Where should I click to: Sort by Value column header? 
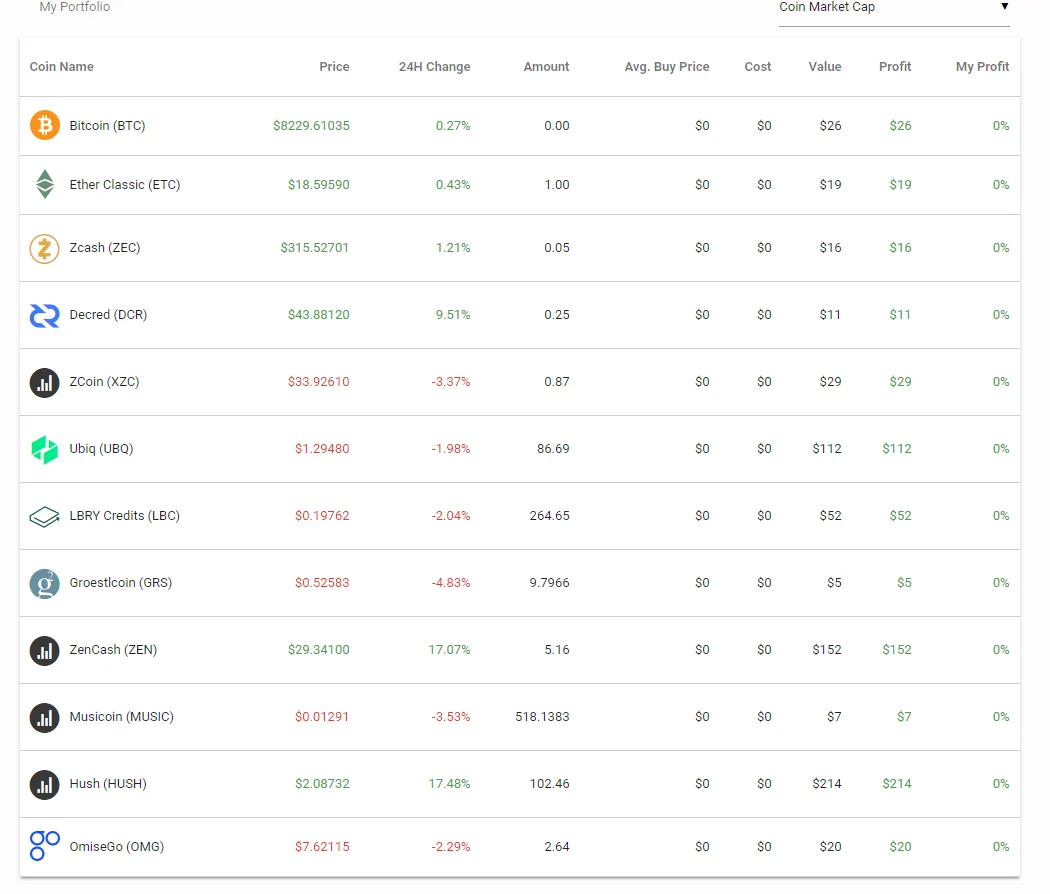825,66
